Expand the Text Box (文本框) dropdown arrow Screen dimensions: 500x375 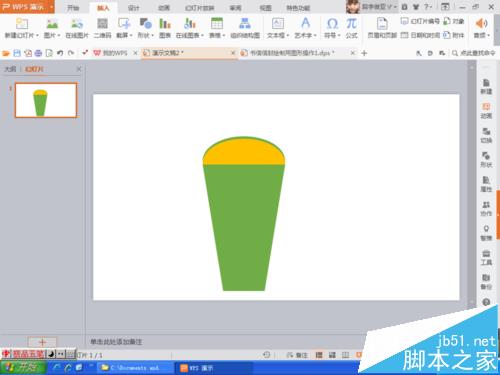[x=288, y=35]
